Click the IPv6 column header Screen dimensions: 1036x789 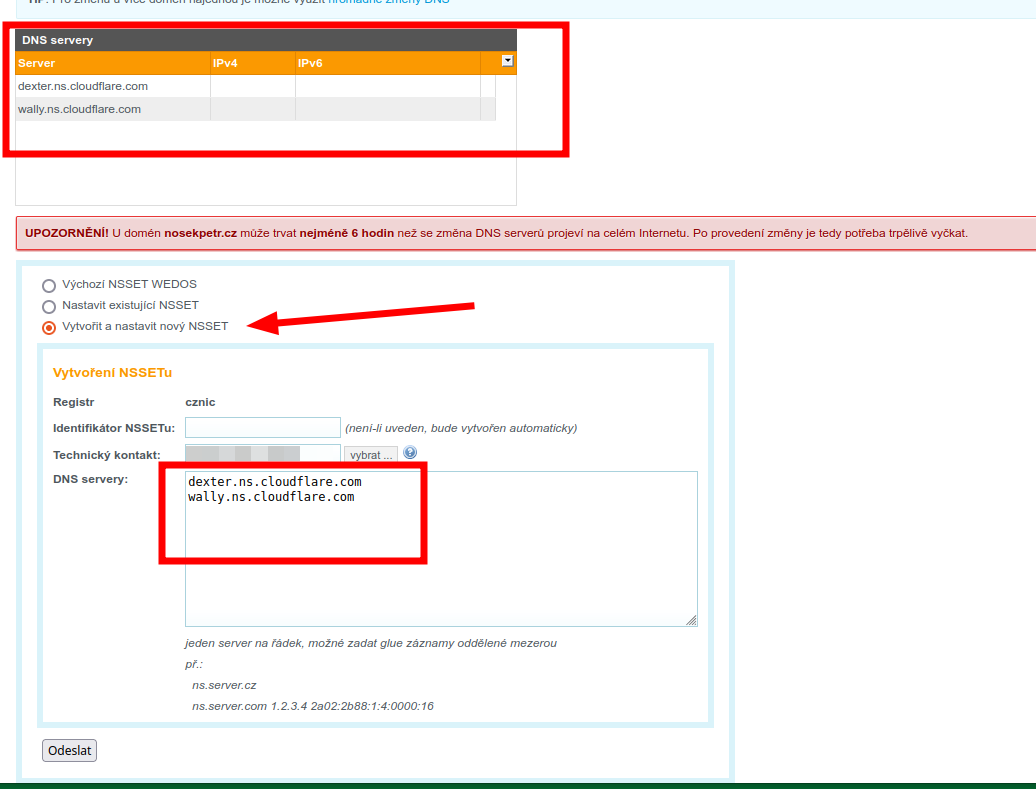[387, 63]
